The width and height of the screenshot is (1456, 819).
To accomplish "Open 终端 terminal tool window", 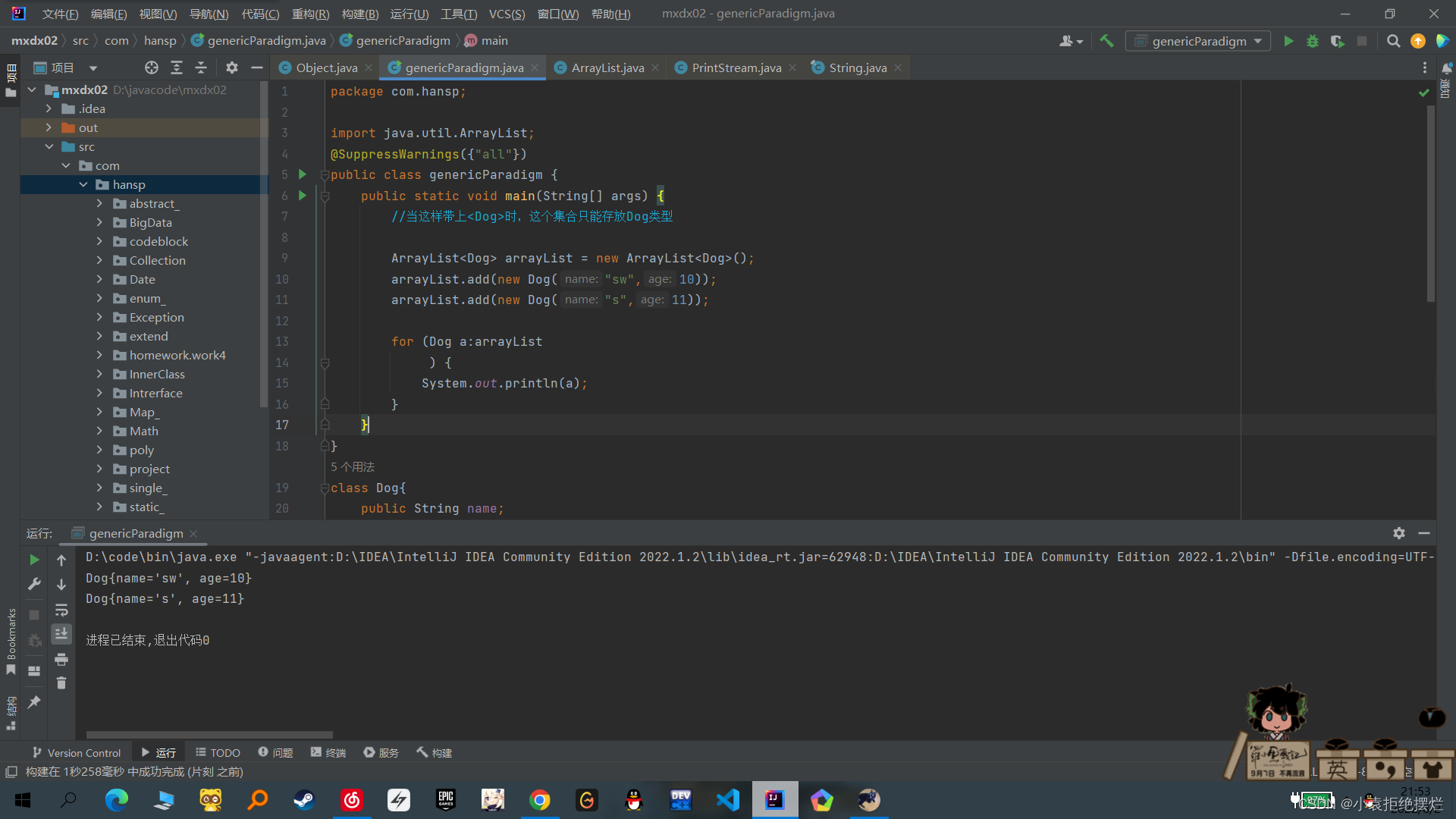I will 328,752.
